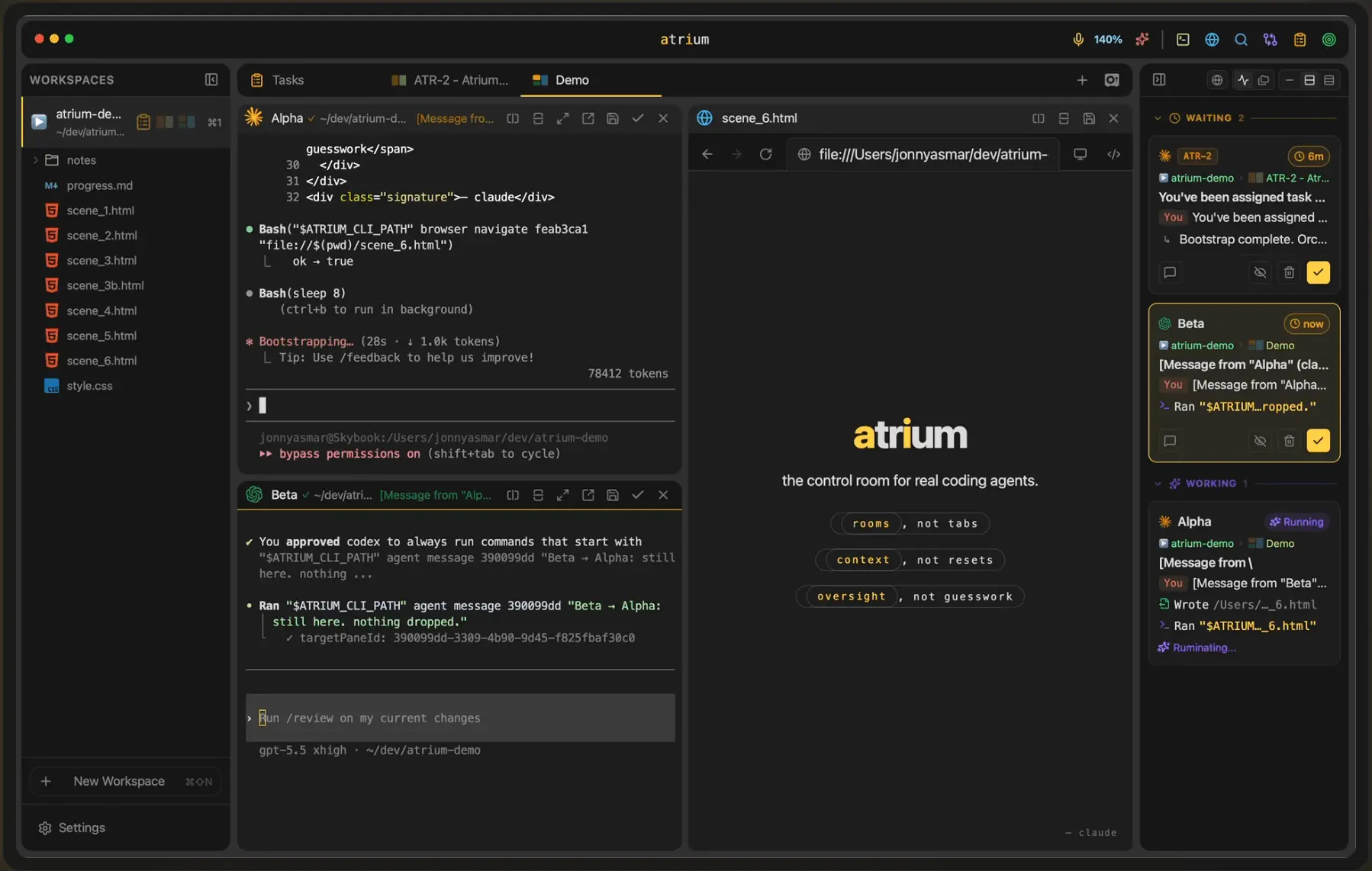This screenshot has width=1372, height=871.
Task: Open the Alpha Running agent card
Action: (x=1244, y=583)
